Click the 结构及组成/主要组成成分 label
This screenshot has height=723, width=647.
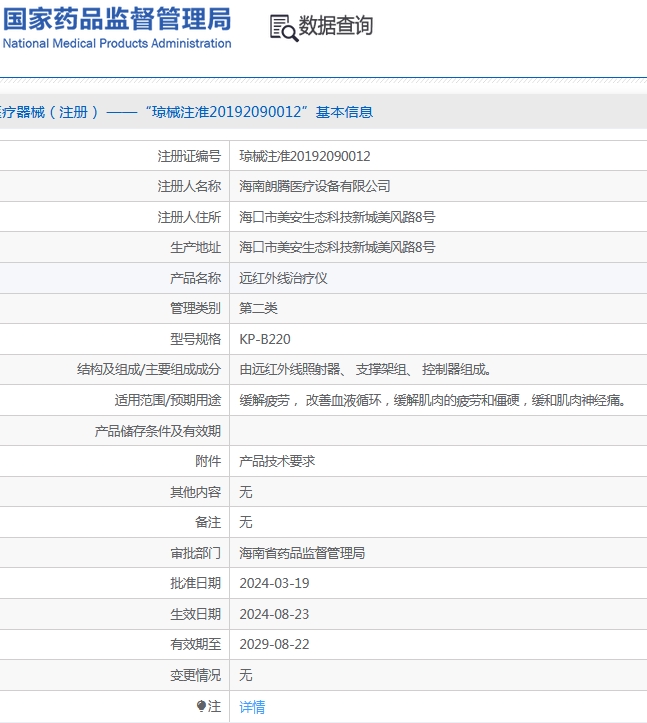coord(149,369)
